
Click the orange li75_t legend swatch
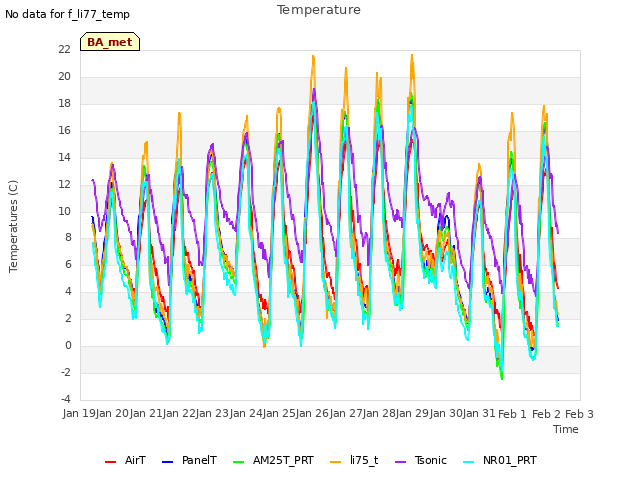tap(335, 462)
